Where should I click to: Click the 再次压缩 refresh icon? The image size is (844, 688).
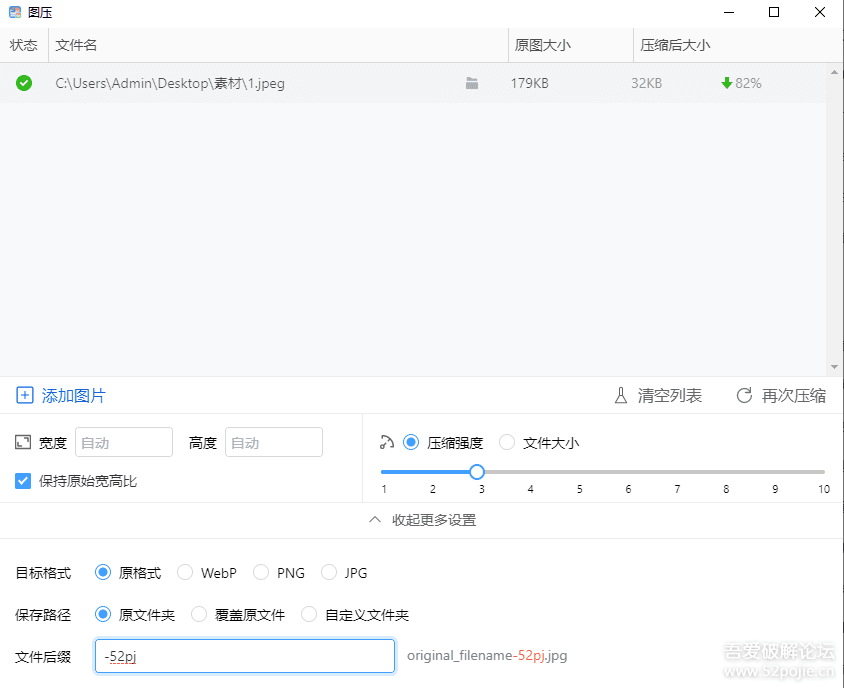[744, 396]
